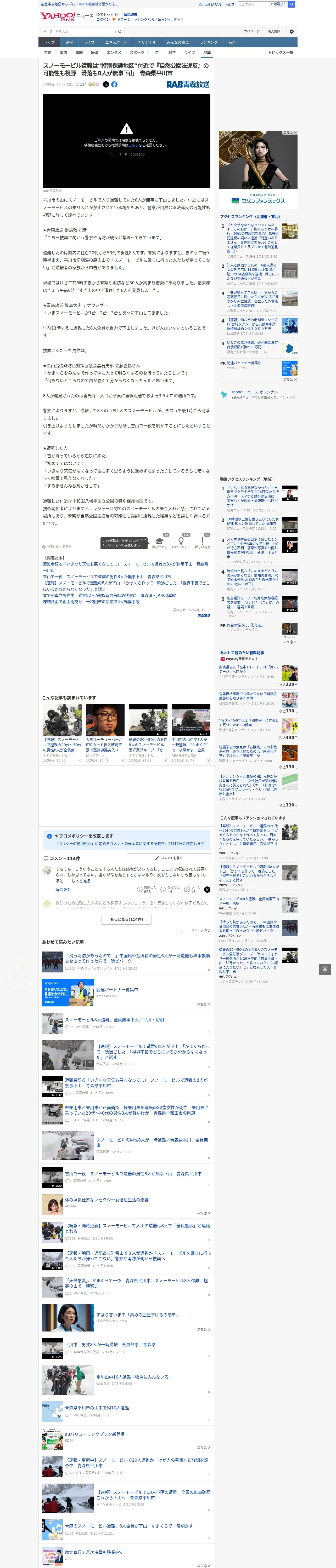This screenshot has width=336, height=1568.
Task: Select ランキング tab in navigation
Action: 209,43
